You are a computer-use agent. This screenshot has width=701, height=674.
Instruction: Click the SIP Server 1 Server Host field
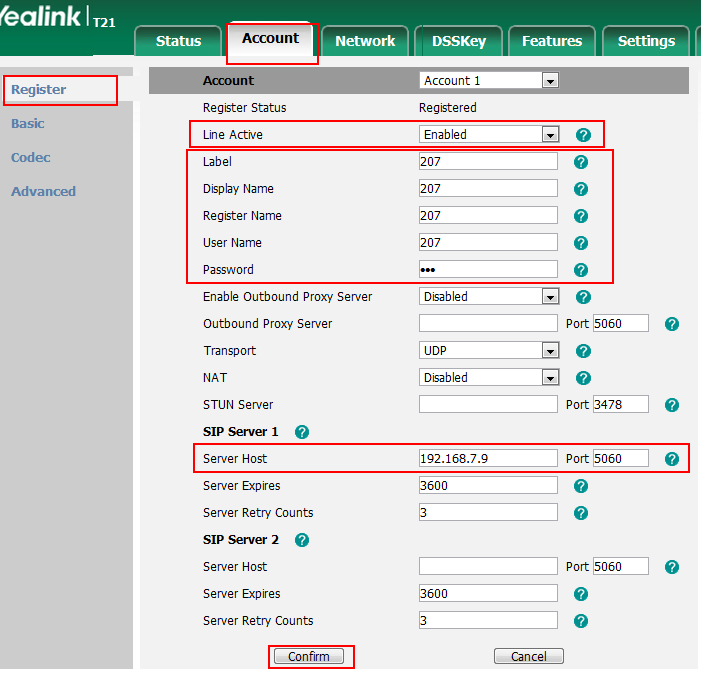click(x=488, y=458)
